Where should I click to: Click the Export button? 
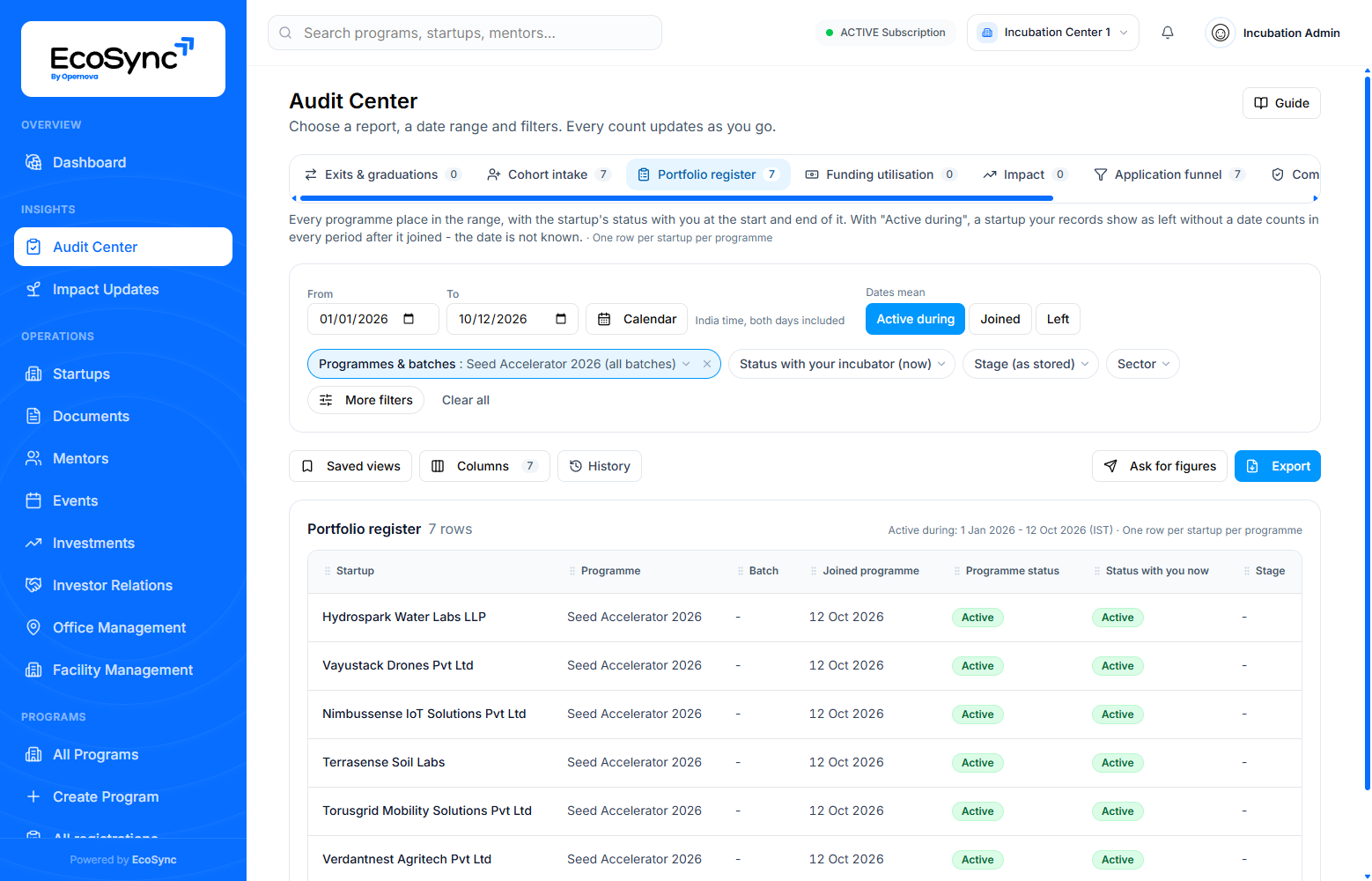[1278, 466]
